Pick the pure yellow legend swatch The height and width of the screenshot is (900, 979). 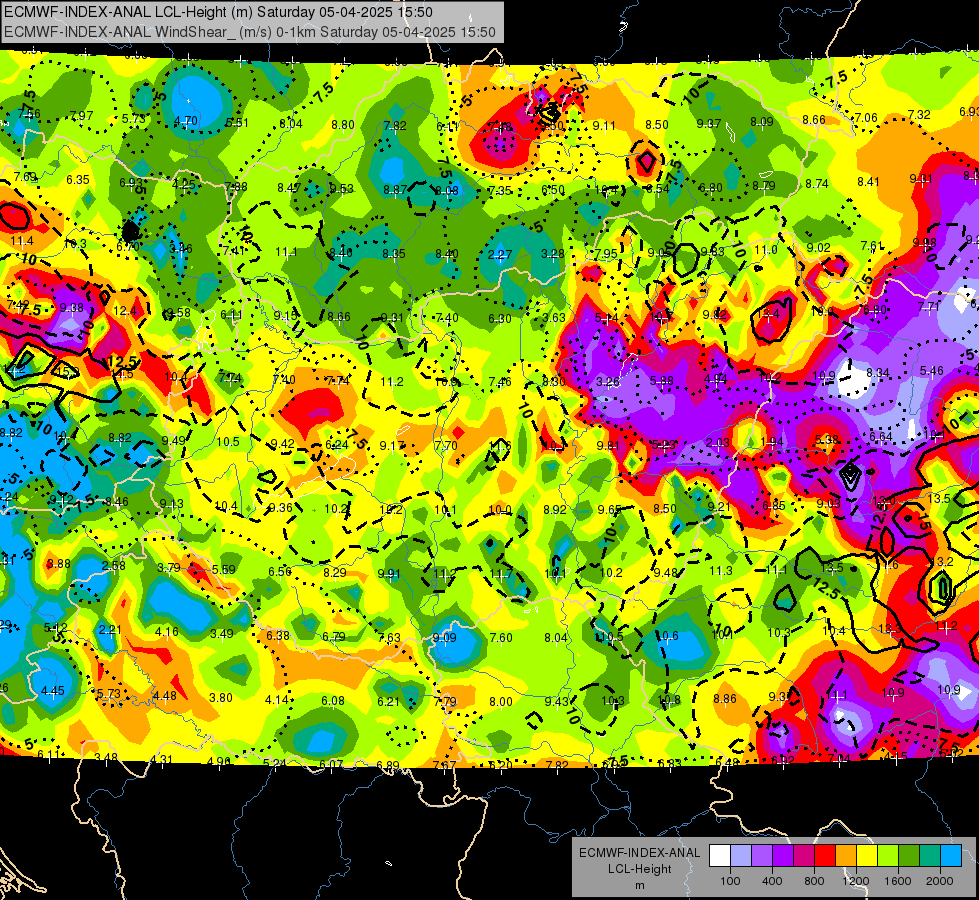[x=867, y=856]
